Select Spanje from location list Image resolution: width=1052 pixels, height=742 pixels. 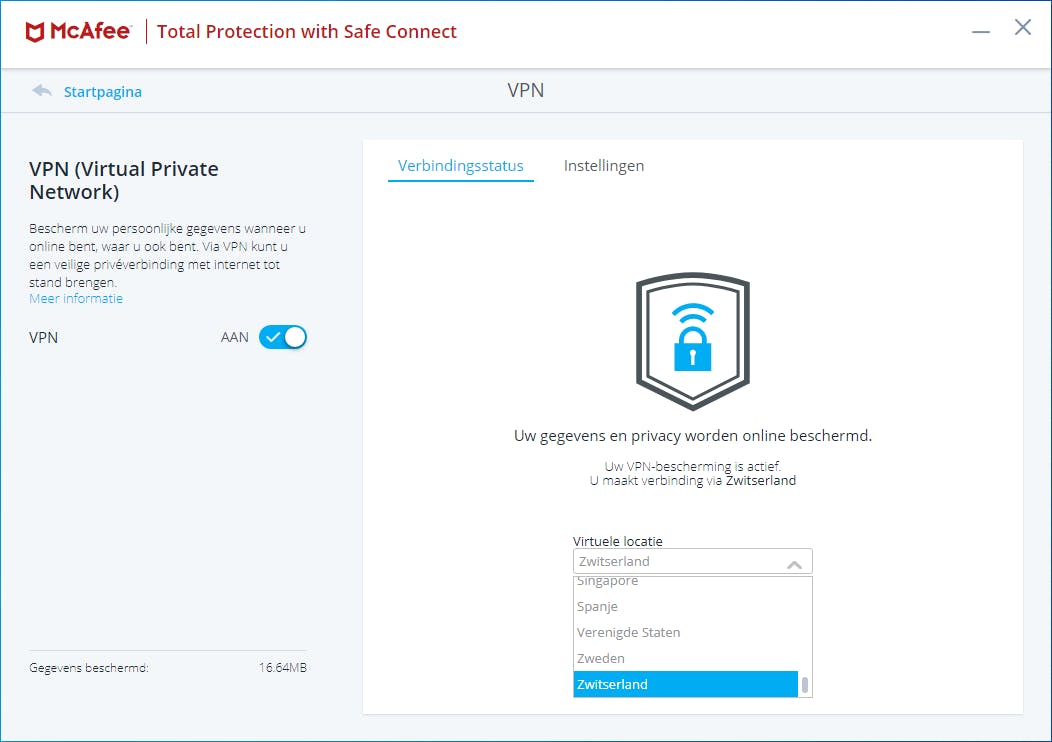pos(598,607)
